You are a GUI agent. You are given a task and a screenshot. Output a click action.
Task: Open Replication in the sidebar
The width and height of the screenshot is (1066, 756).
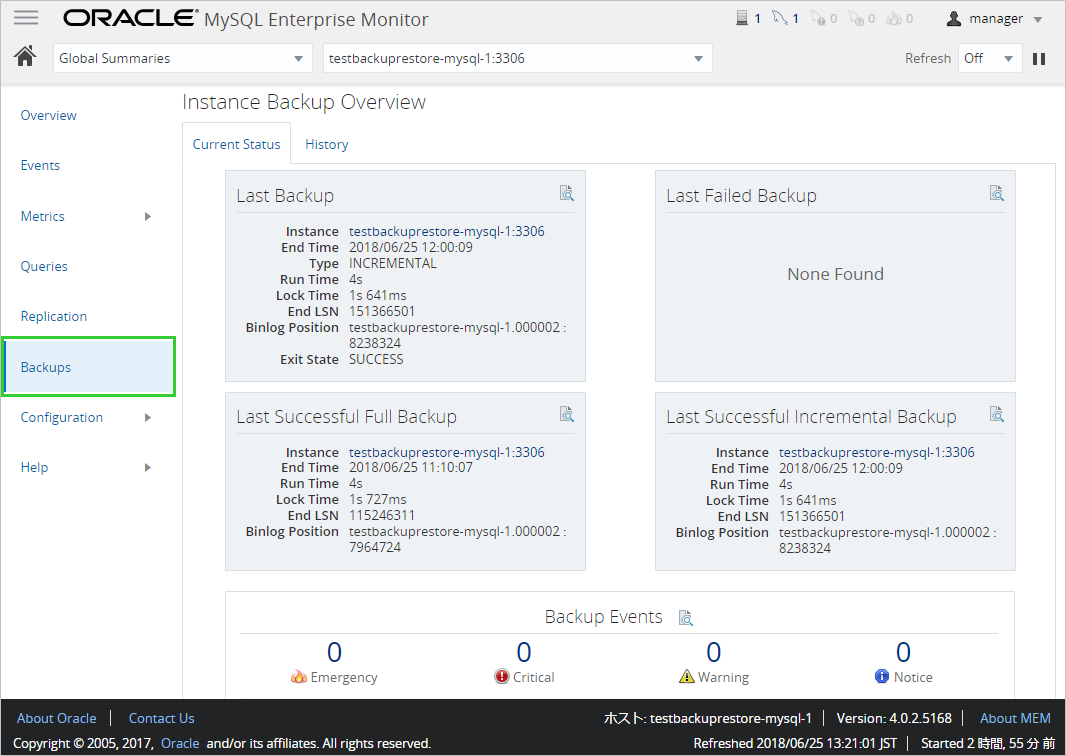point(54,316)
